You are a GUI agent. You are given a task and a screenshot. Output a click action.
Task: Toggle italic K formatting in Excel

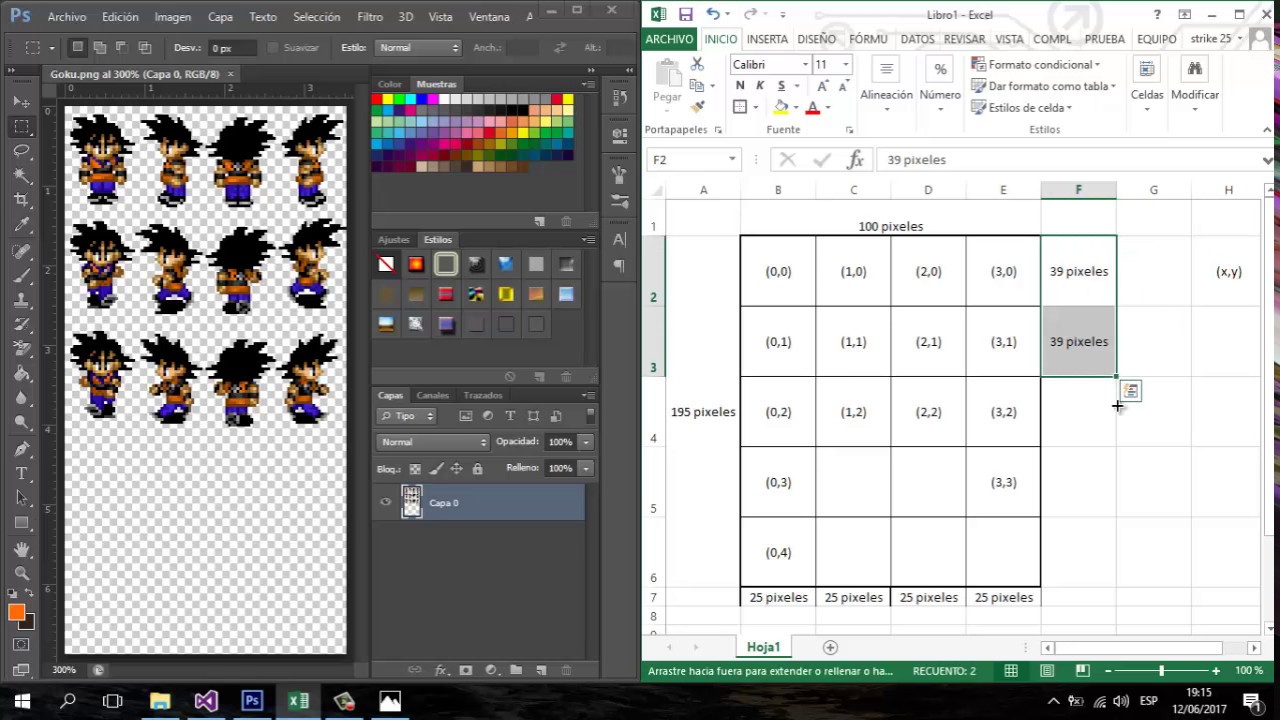tap(759, 86)
